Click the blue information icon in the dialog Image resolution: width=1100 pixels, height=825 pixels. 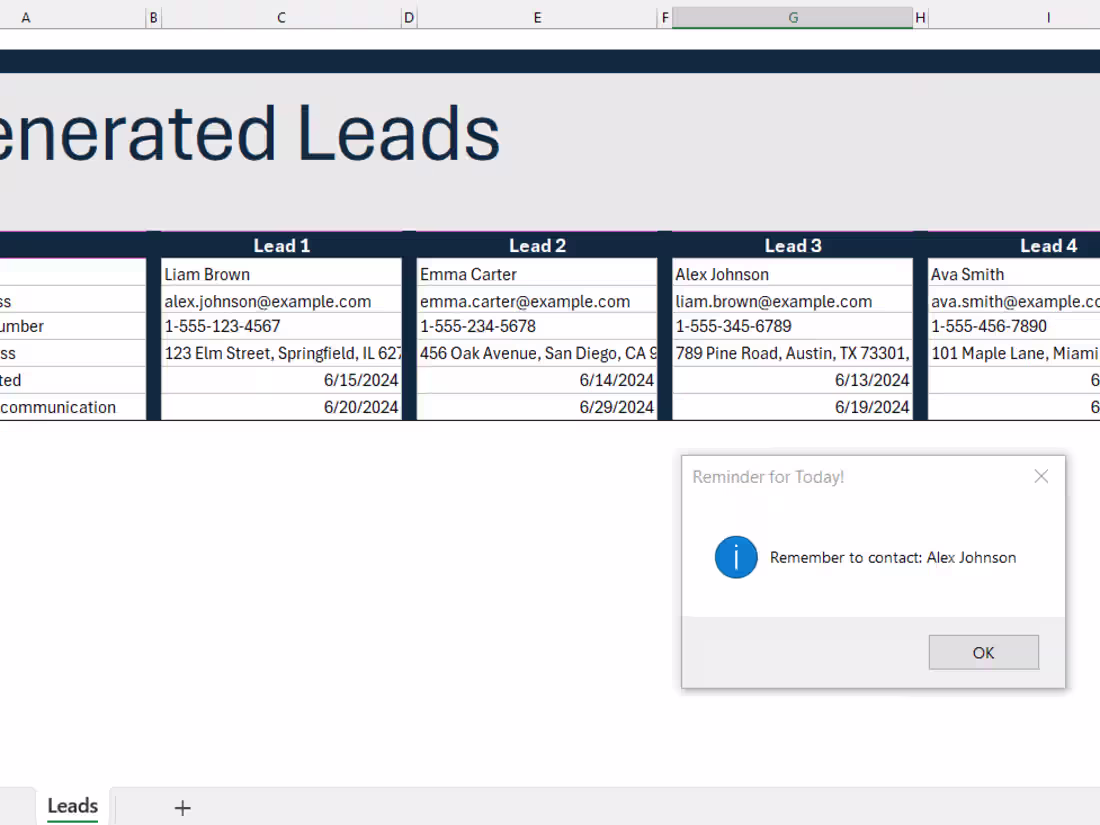tap(736, 558)
